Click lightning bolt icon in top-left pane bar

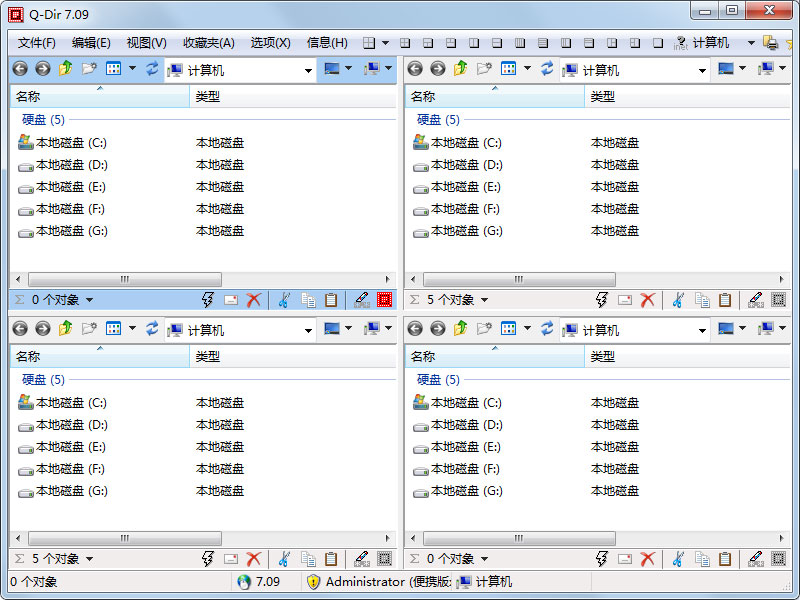coord(208,300)
